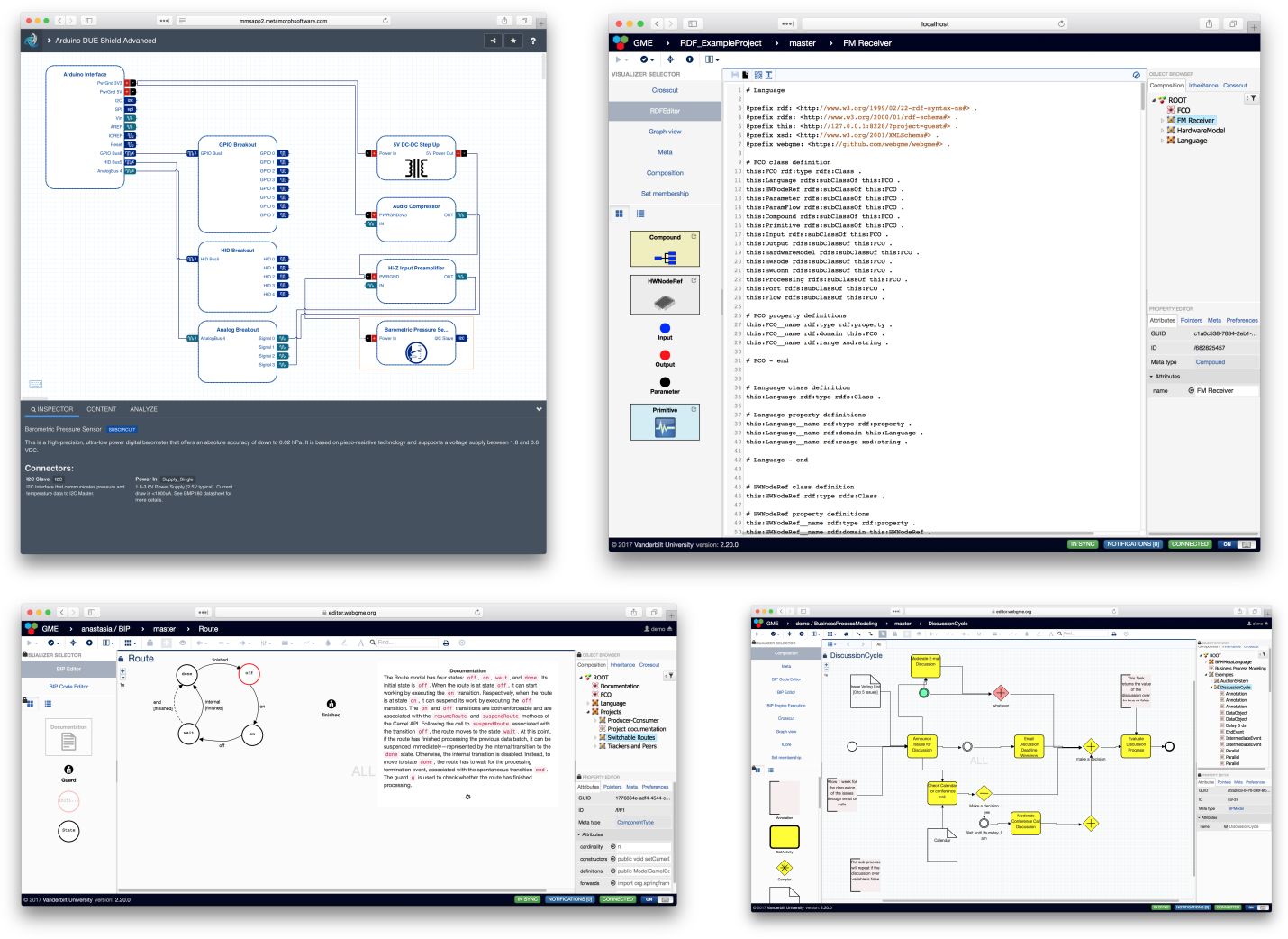Screen dimensions: 1288x939
Task: Click the IN SYNC status badge in FM Receiver window
Action: point(1083,544)
